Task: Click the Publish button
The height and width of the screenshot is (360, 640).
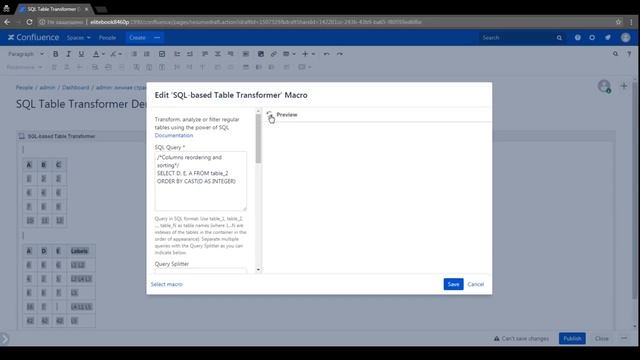Action: 572,338
